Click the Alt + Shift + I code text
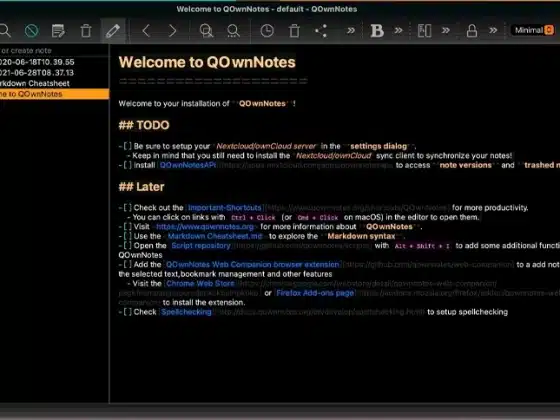 (422, 246)
